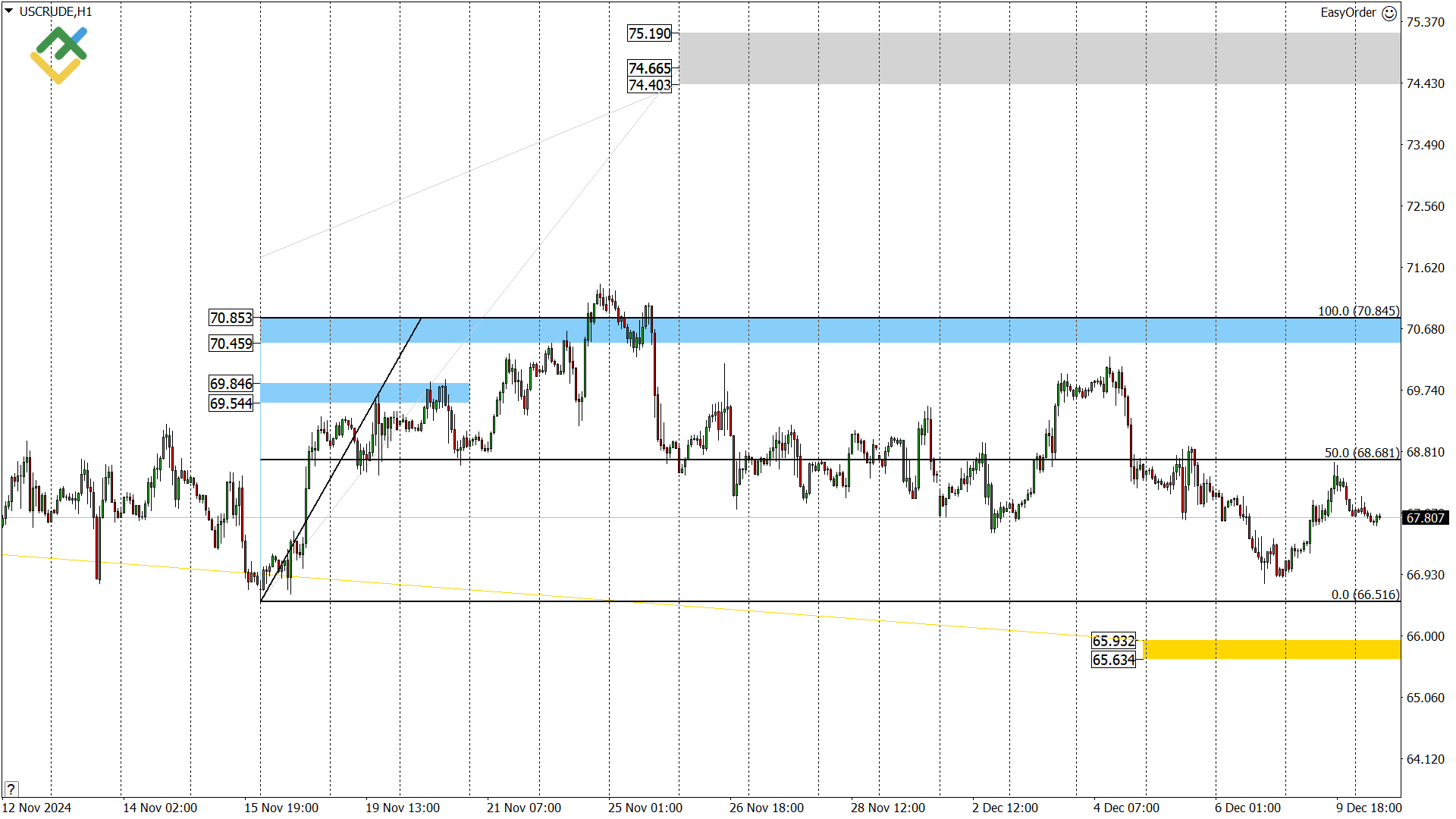The image size is (1456, 819).
Task: Select the 100.0 (70.845) Fibonacci level text
Action: pyautogui.click(x=1358, y=311)
